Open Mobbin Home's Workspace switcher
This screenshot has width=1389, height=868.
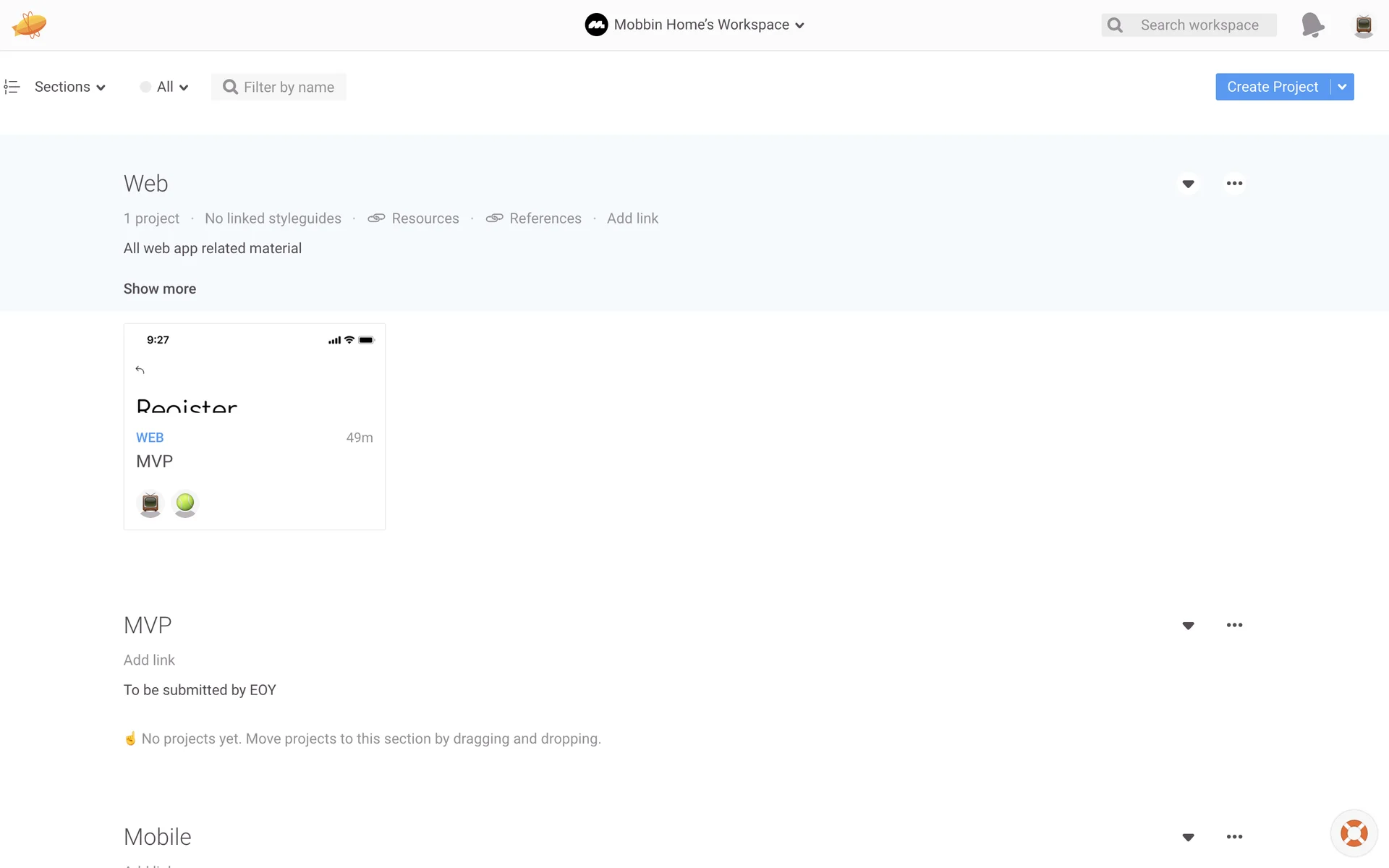point(694,25)
